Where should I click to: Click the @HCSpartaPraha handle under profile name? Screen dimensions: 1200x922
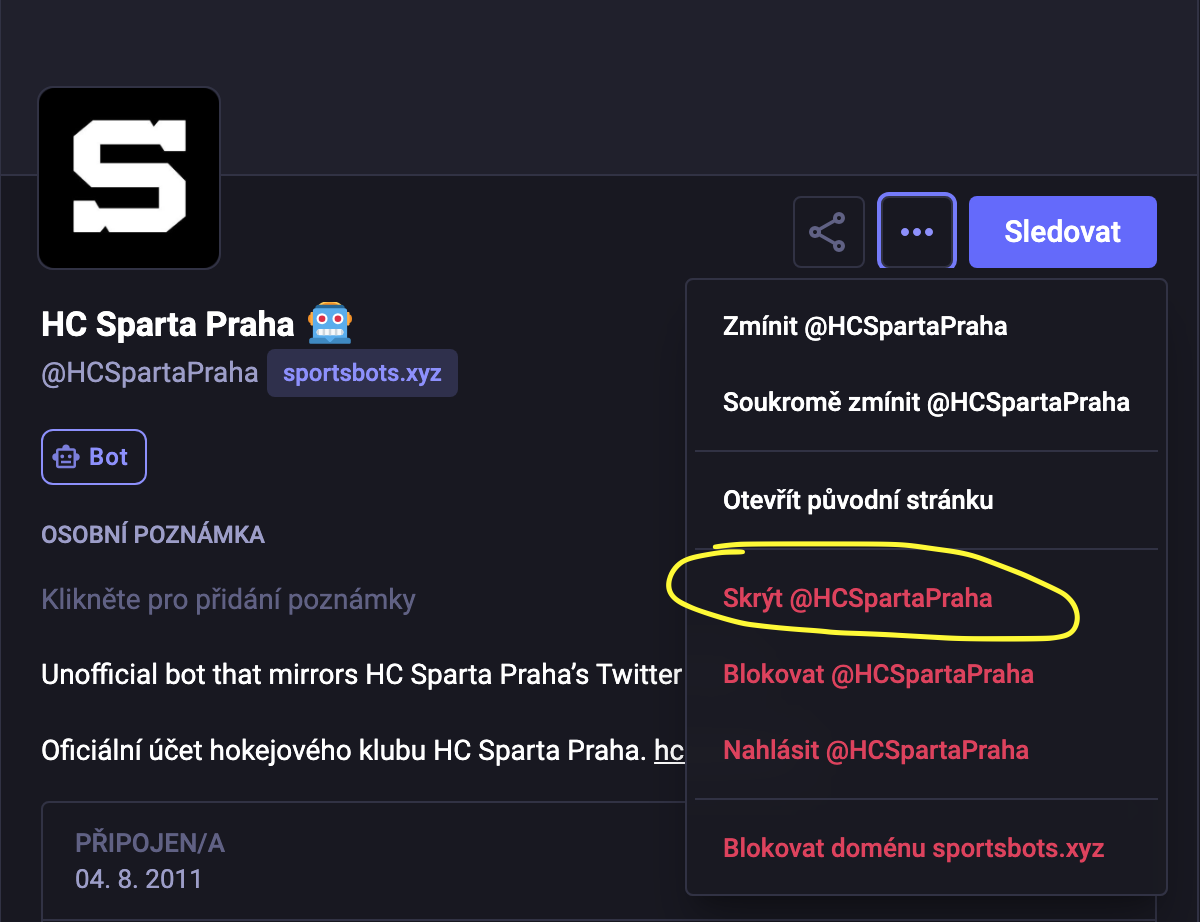(x=150, y=374)
